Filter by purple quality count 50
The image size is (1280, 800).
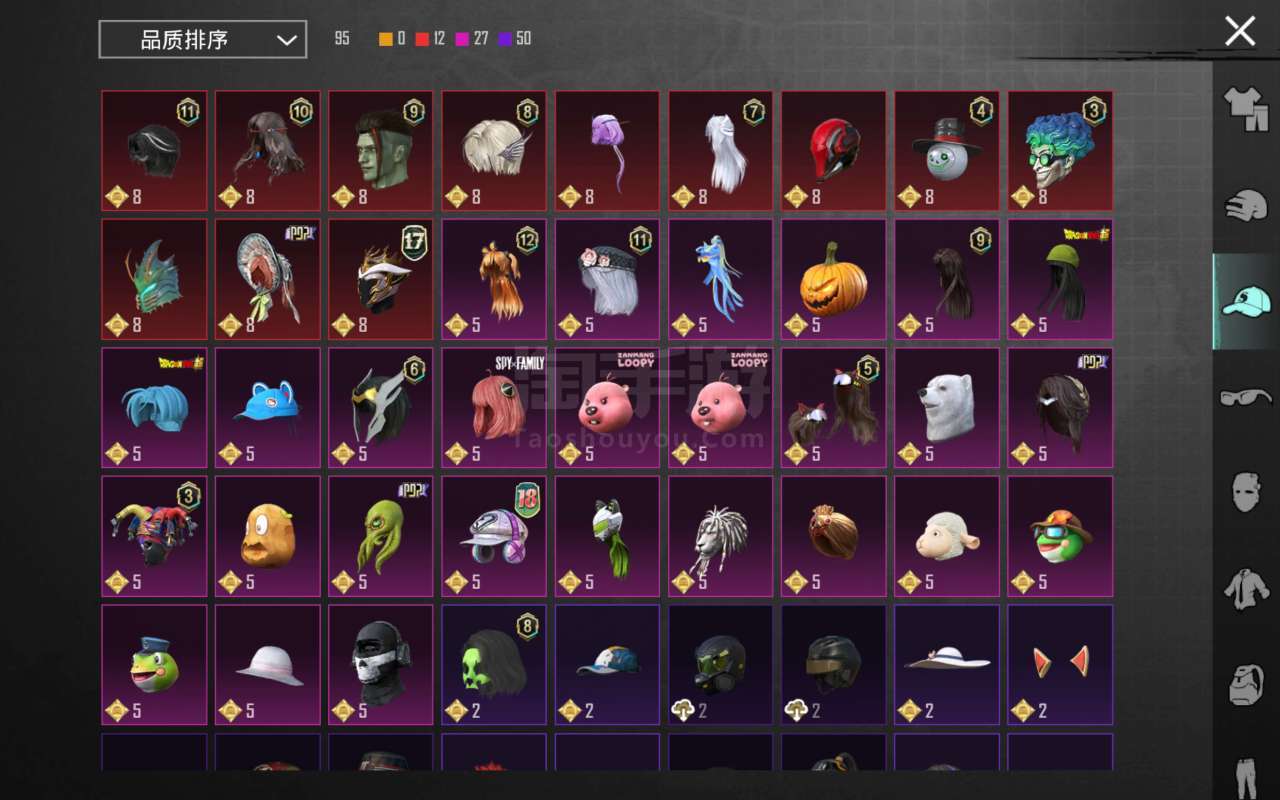[x=515, y=39]
